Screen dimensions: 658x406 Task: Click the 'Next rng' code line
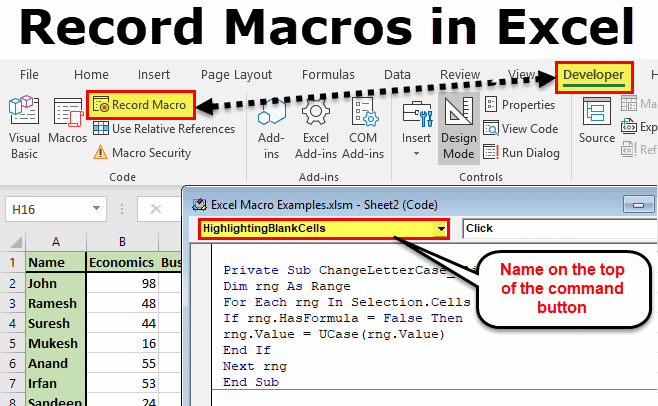pos(255,367)
